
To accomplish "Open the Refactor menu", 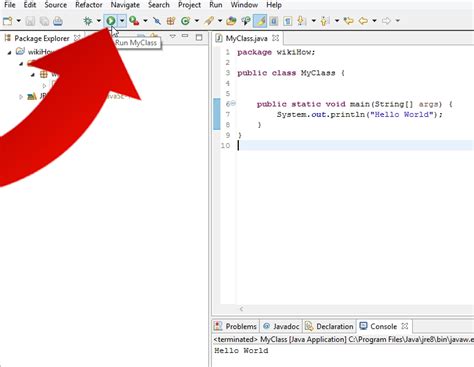I will [89, 5].
